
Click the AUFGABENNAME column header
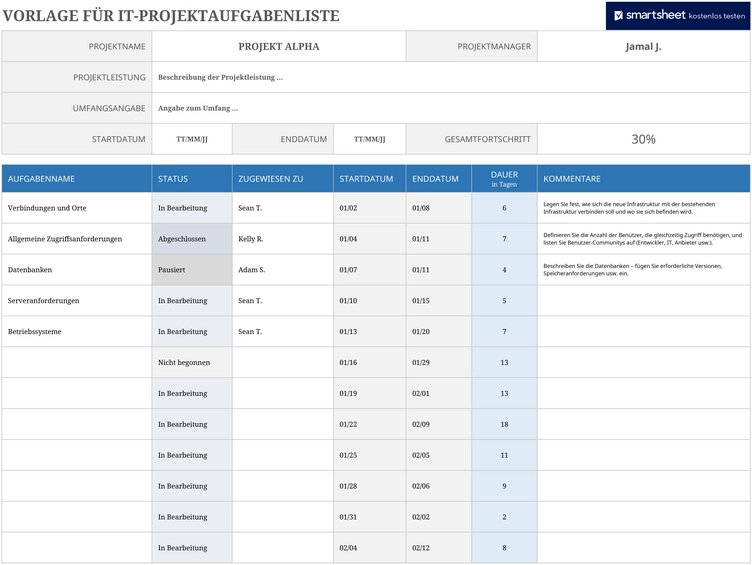pyautogui.click(x=77, y=178)
